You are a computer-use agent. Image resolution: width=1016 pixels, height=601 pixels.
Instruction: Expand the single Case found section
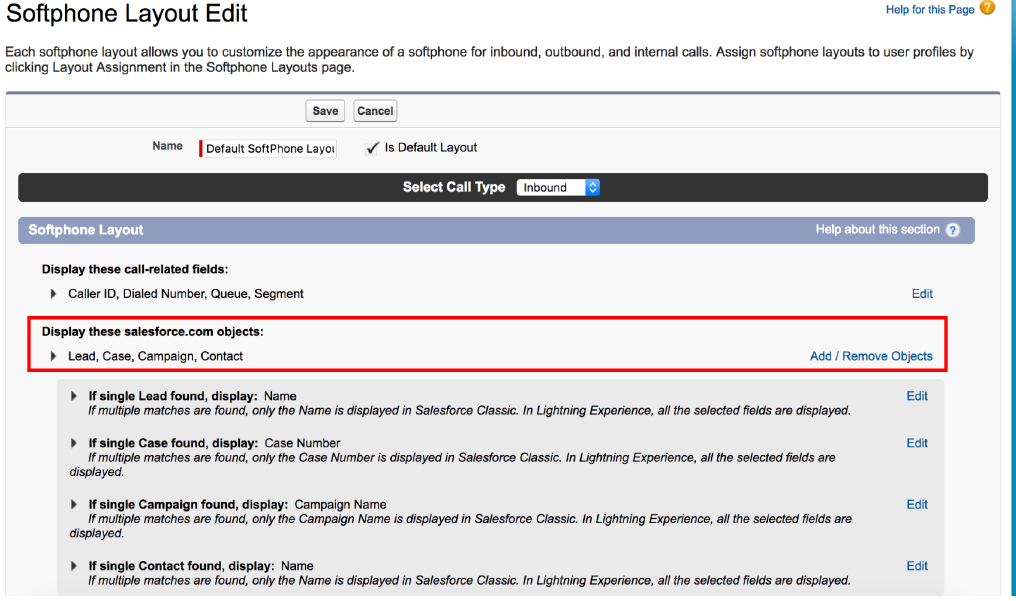click(x=74, y=443)
